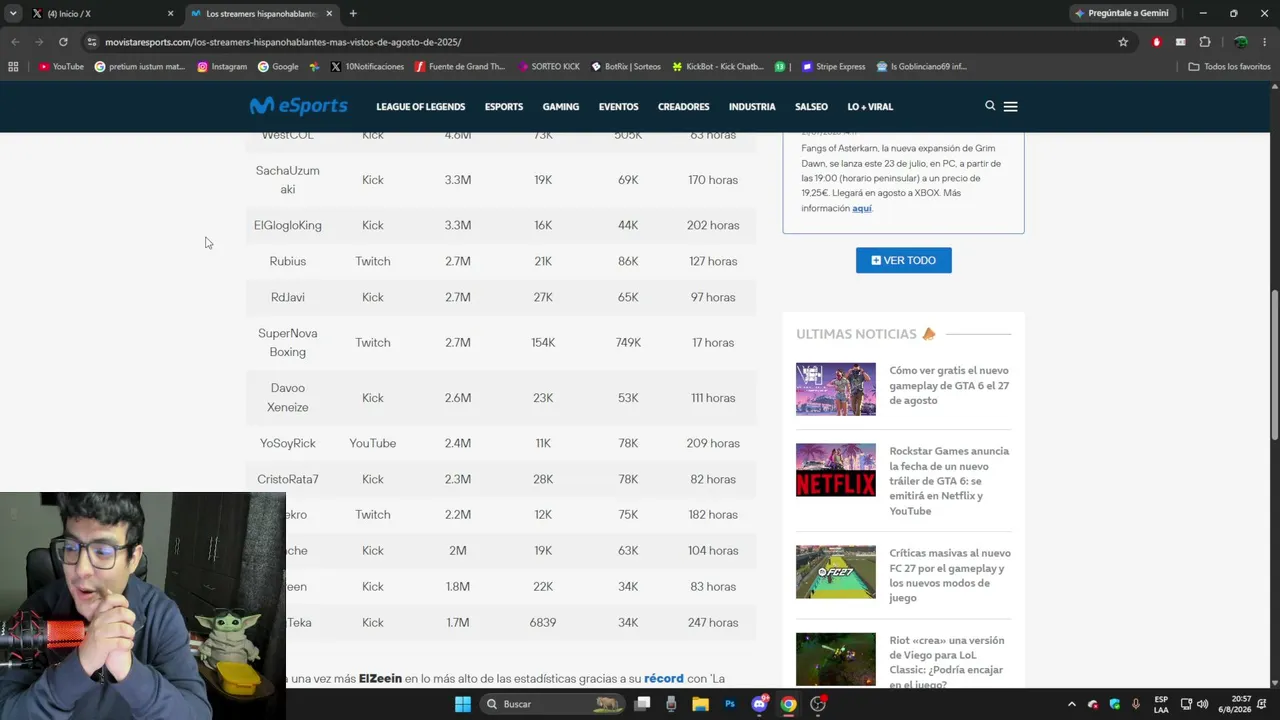Open the Salseo menu item

pyautogui.click(x=811, y=107)
